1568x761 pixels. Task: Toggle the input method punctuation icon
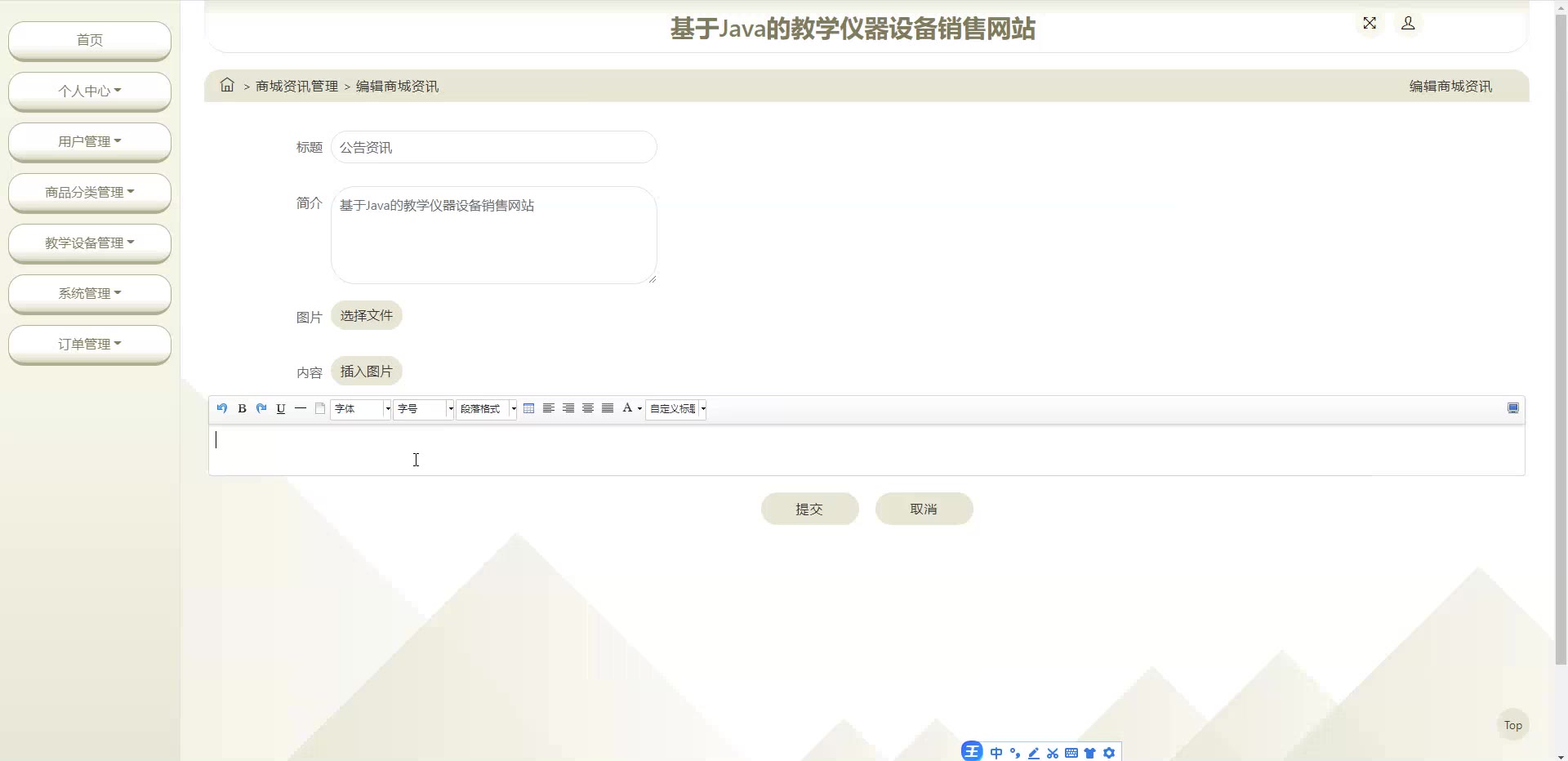[1015, 753]
